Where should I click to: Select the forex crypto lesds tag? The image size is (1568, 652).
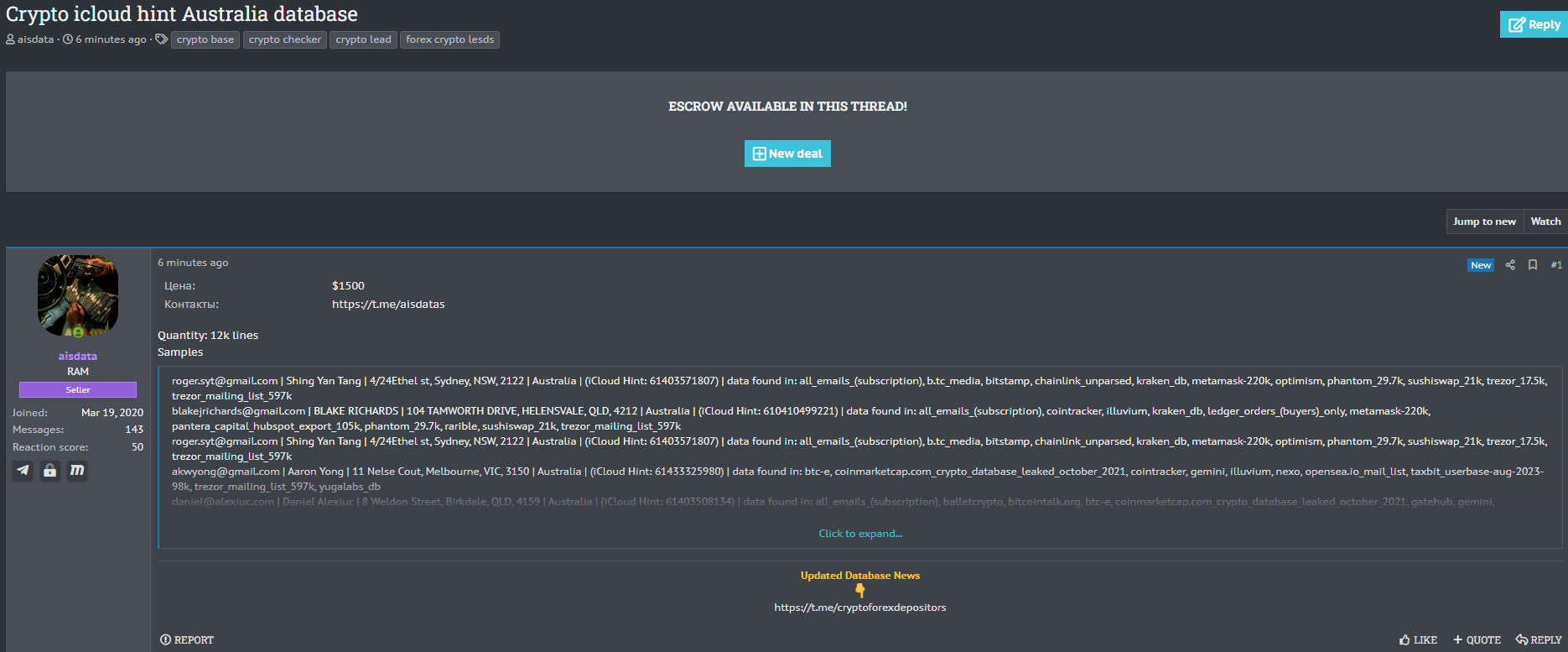point(449,39)
